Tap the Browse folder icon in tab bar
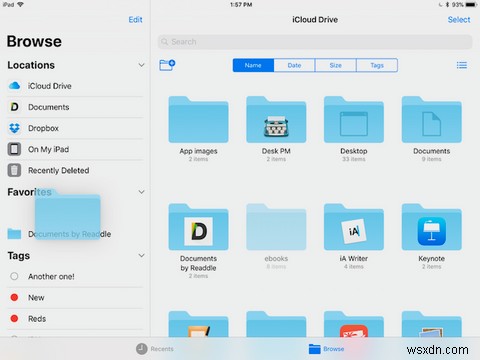 tap(314, 349)
